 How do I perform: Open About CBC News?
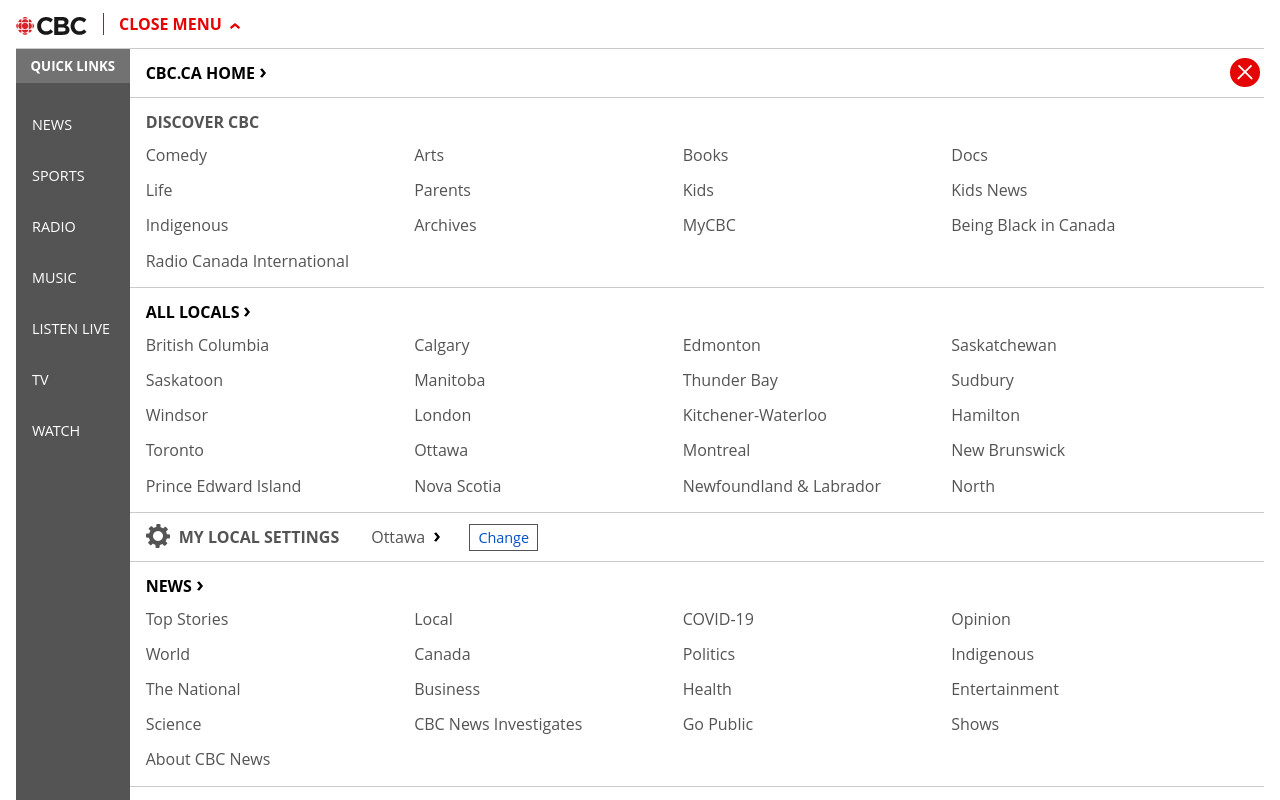click(x=208, y=759)
